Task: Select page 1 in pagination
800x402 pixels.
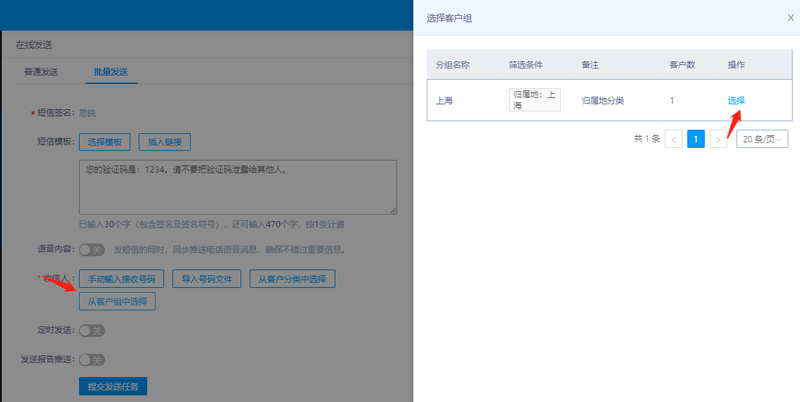Action: click(696, 139)
